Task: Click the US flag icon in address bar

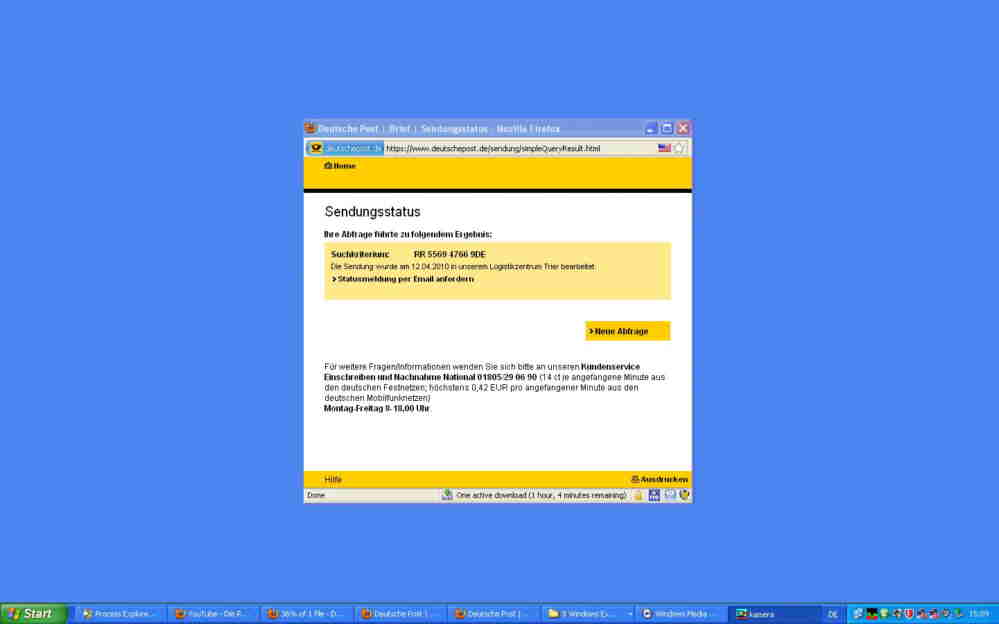Action: (664, 148)
